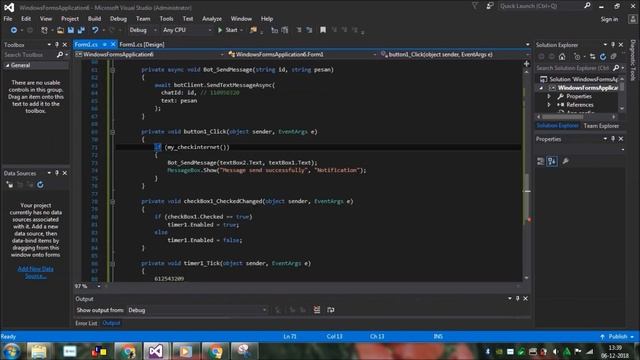Viewport: 640px width, 360px height.
Task: Undo the last action with the toolbar arrow
Action: [95, 30]
